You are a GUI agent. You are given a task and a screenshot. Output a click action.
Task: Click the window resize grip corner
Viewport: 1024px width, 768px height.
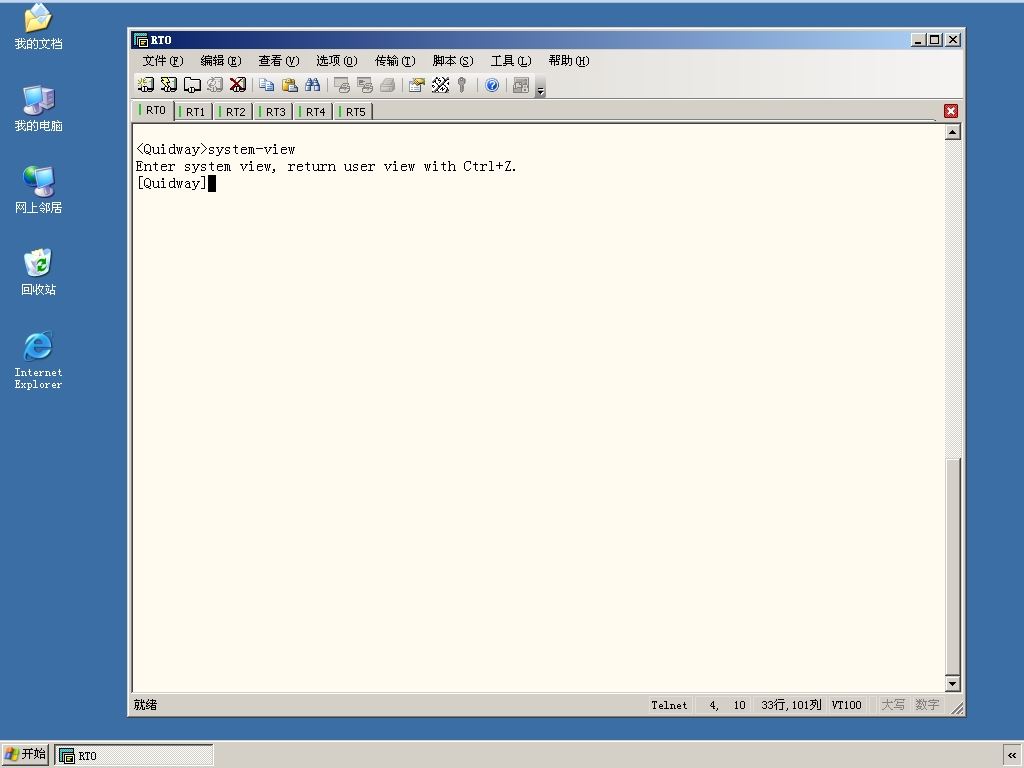click(x=957, y=709)
